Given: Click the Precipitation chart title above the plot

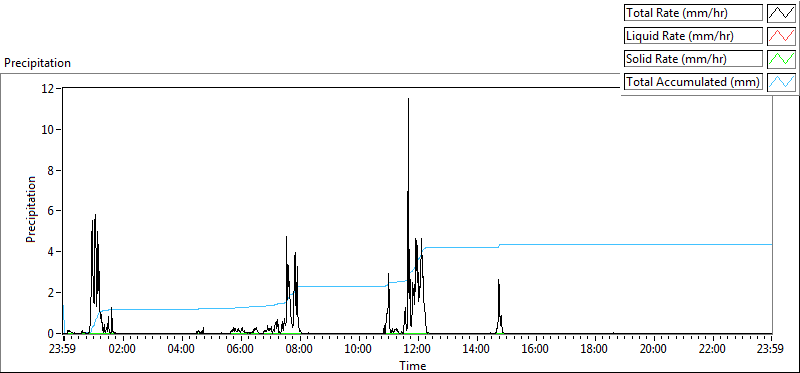Looking at the screenshot, I should coord(37,63).
